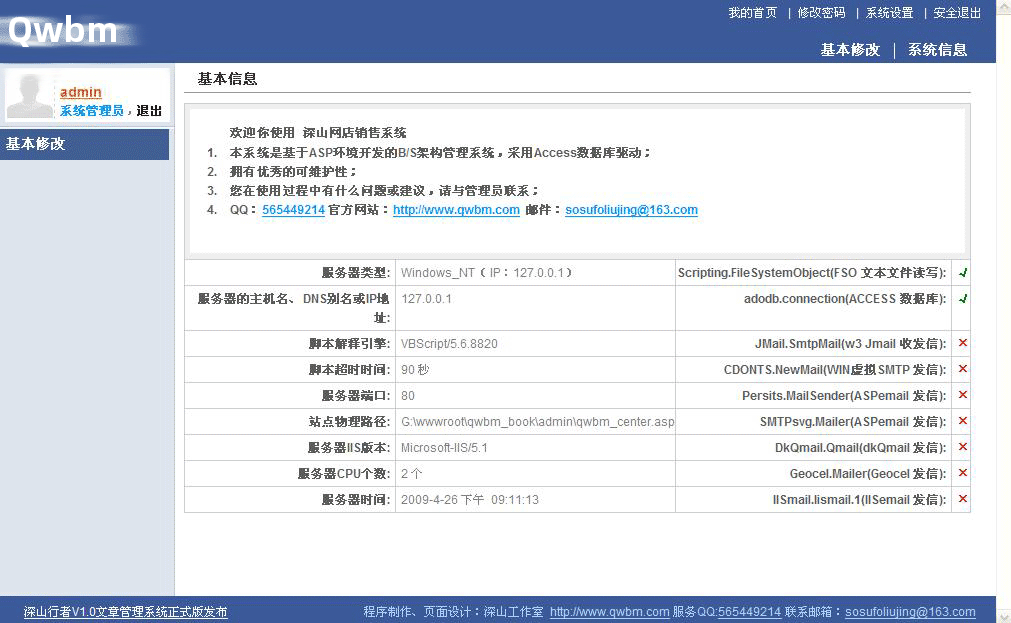Click red X icon for Persits.MailSender

click(x=962, y=395)
